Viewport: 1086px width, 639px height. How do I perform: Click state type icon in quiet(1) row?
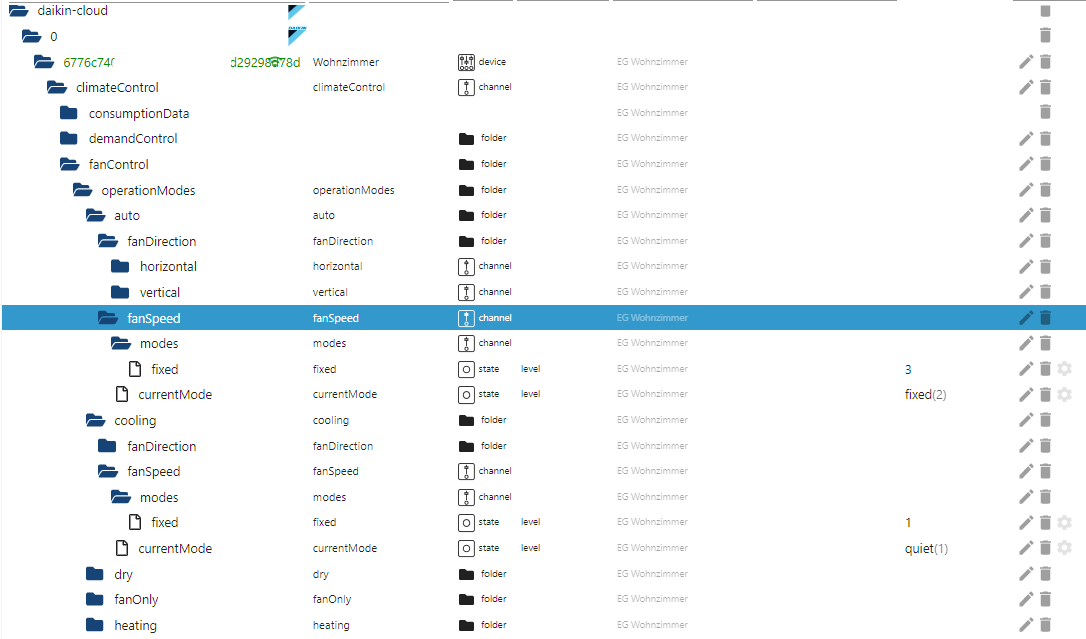(466, 548)
